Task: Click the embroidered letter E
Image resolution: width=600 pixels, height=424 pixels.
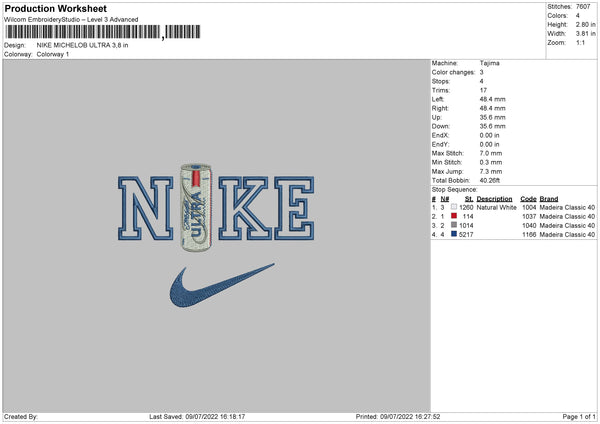Action: (294, 208)
